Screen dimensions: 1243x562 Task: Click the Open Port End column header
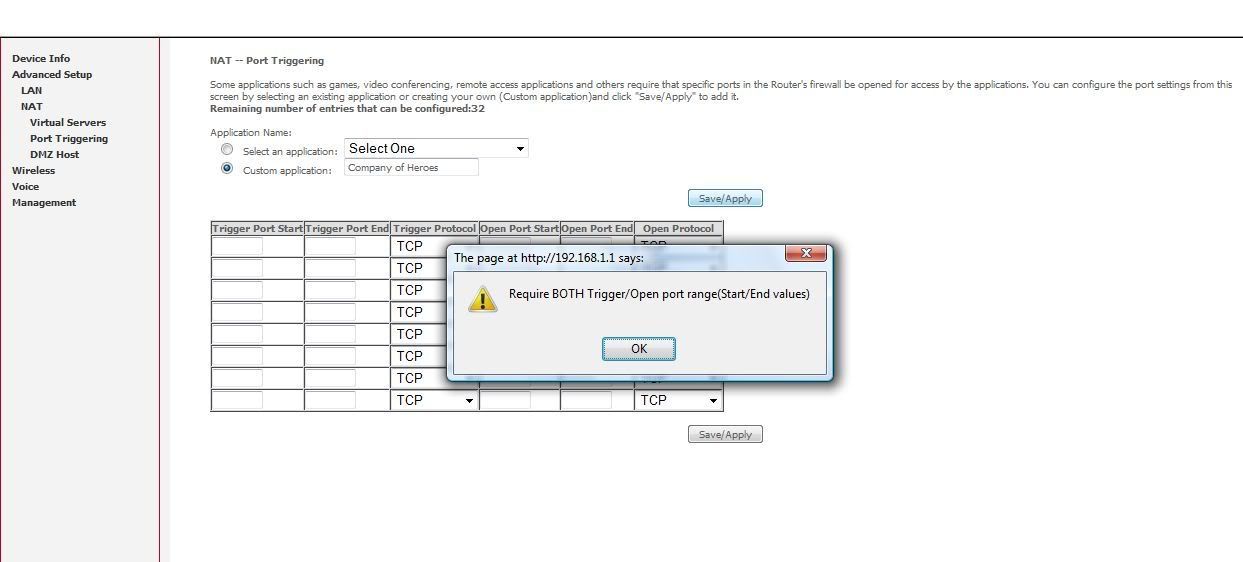click(597, 229)
